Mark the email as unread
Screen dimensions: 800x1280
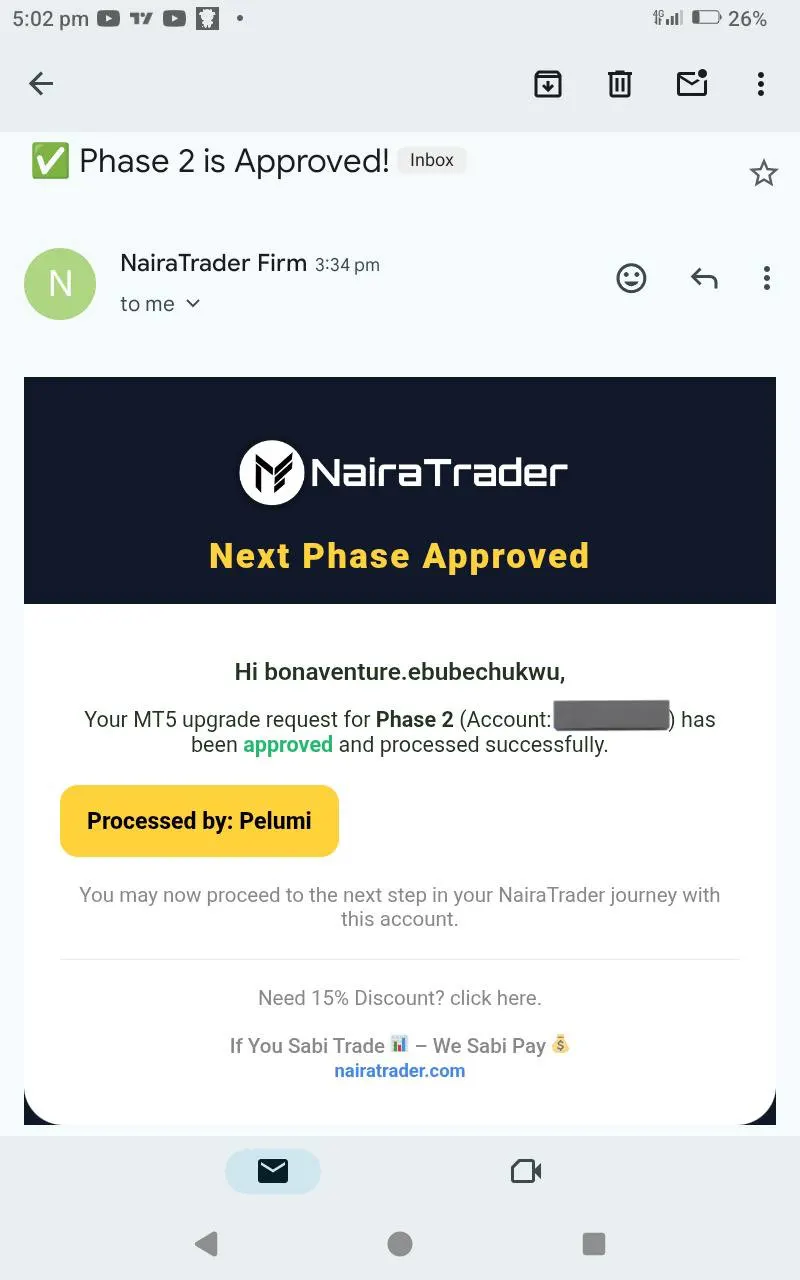[x=692, y=84]
